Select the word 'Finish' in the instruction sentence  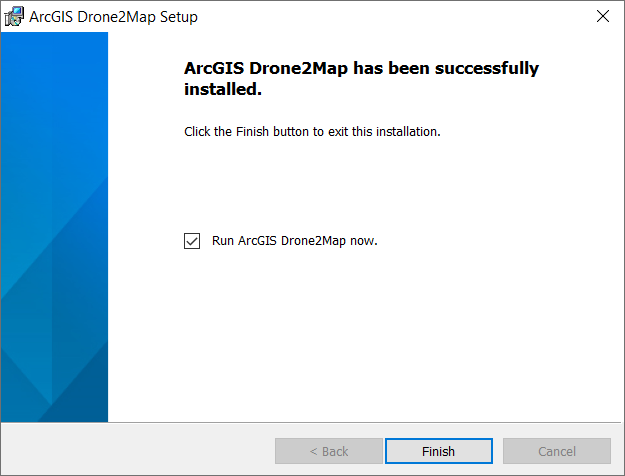click(x=252, y=132)
